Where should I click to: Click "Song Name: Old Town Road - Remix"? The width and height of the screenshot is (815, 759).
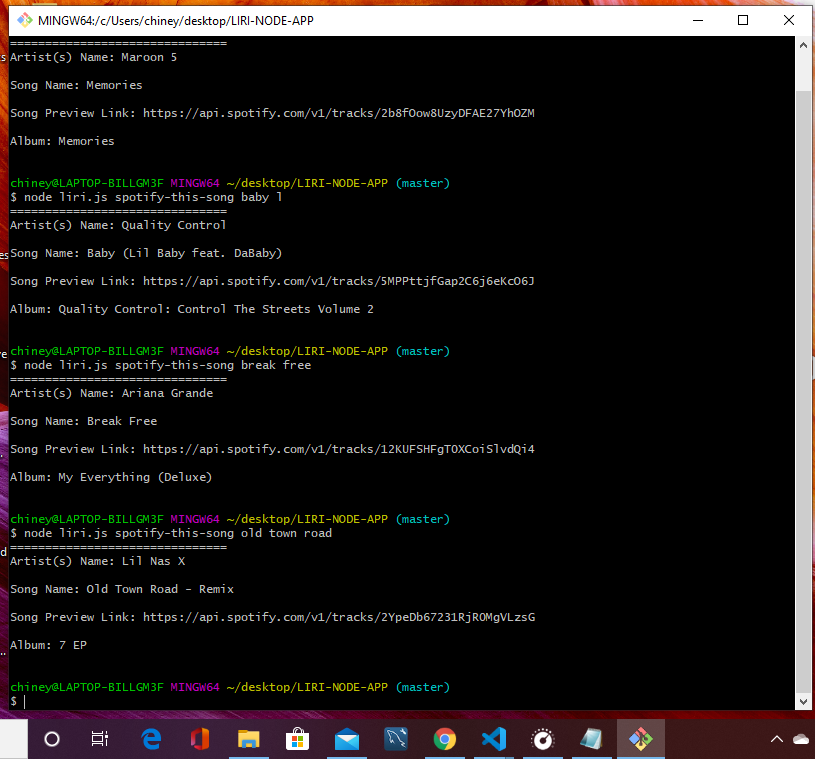(x=122, y=589)
